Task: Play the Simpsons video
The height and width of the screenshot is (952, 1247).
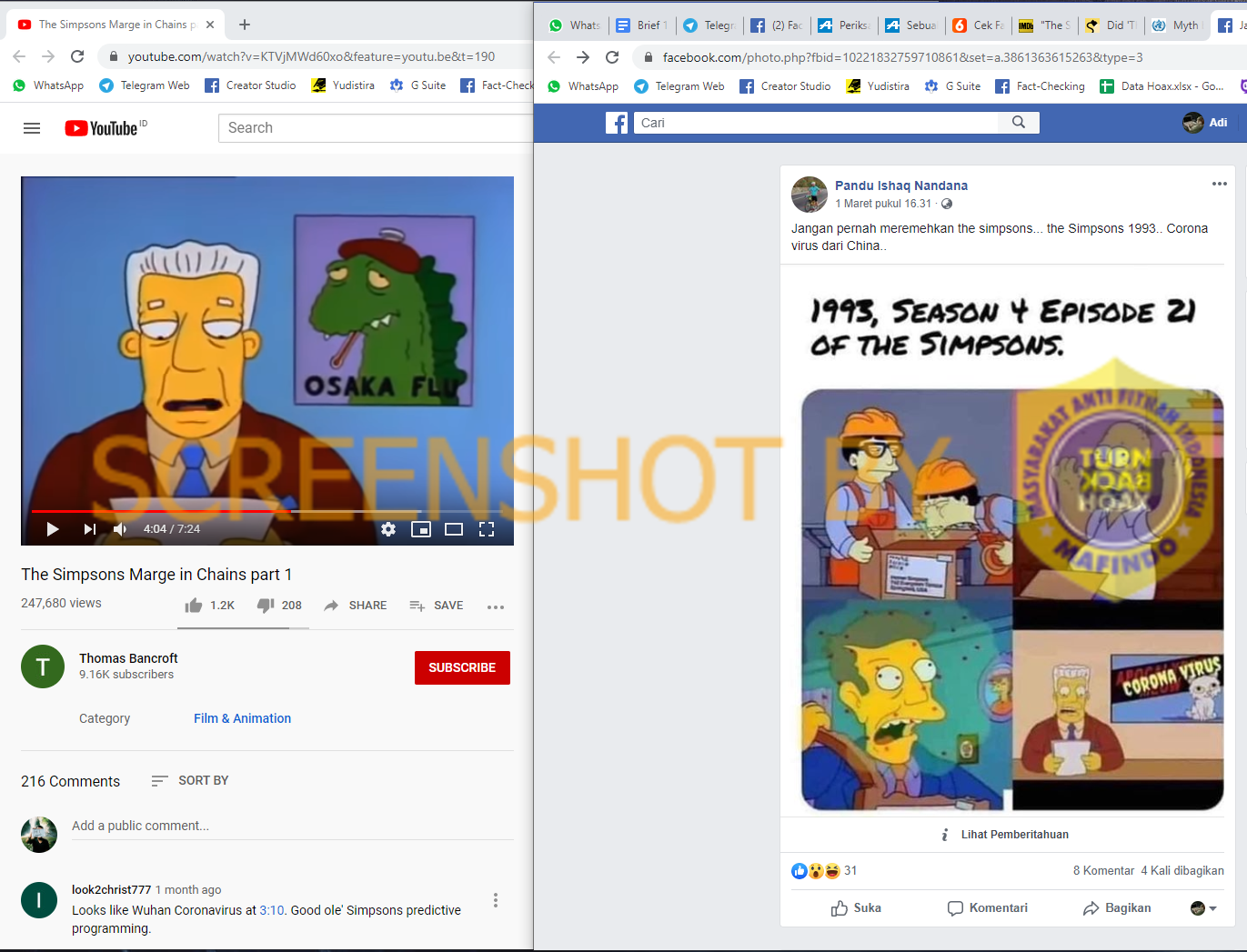Action: (x=53, y=529)
